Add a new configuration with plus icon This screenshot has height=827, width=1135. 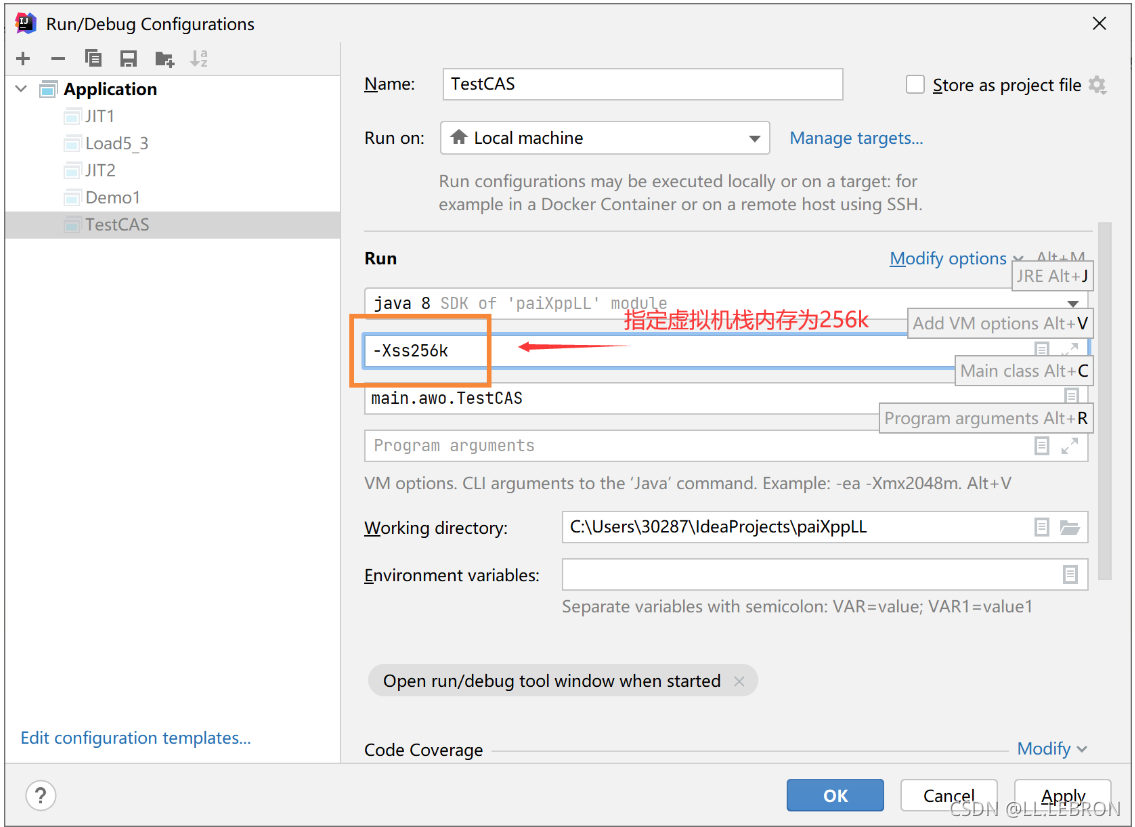(23, 59)
